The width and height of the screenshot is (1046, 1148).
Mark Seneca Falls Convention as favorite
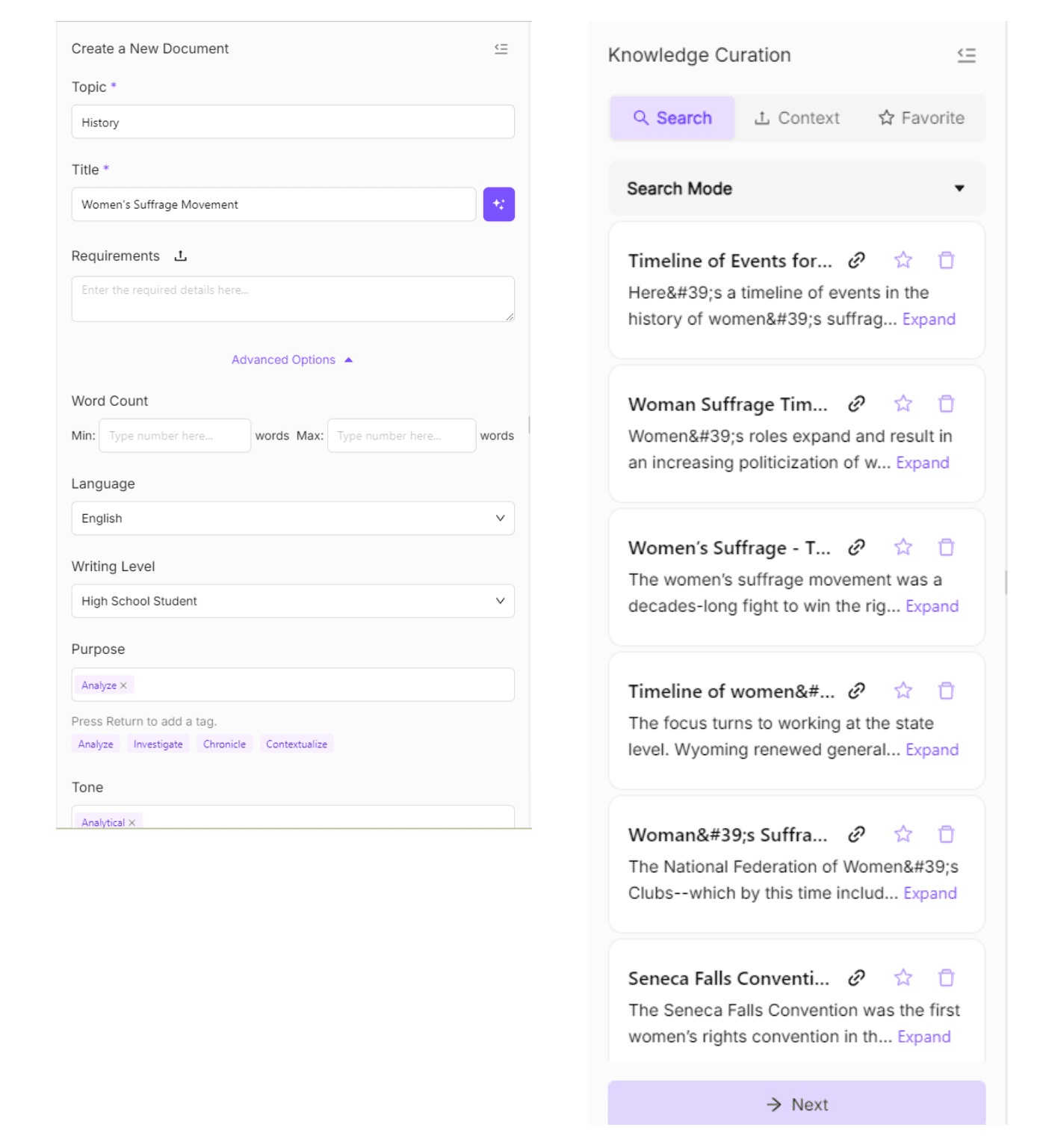(903, 978)
